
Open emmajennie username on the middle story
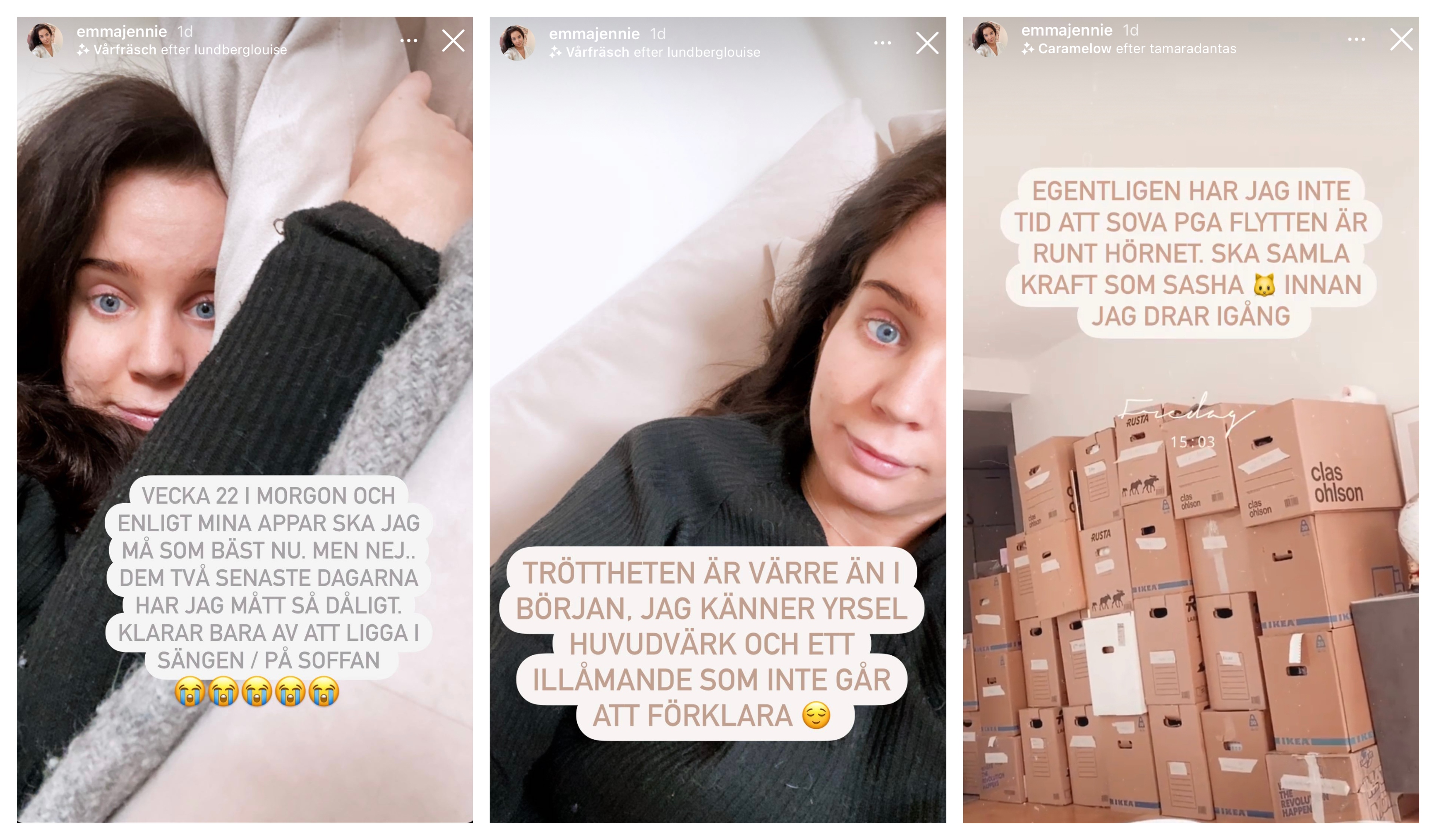coord(594,33)
